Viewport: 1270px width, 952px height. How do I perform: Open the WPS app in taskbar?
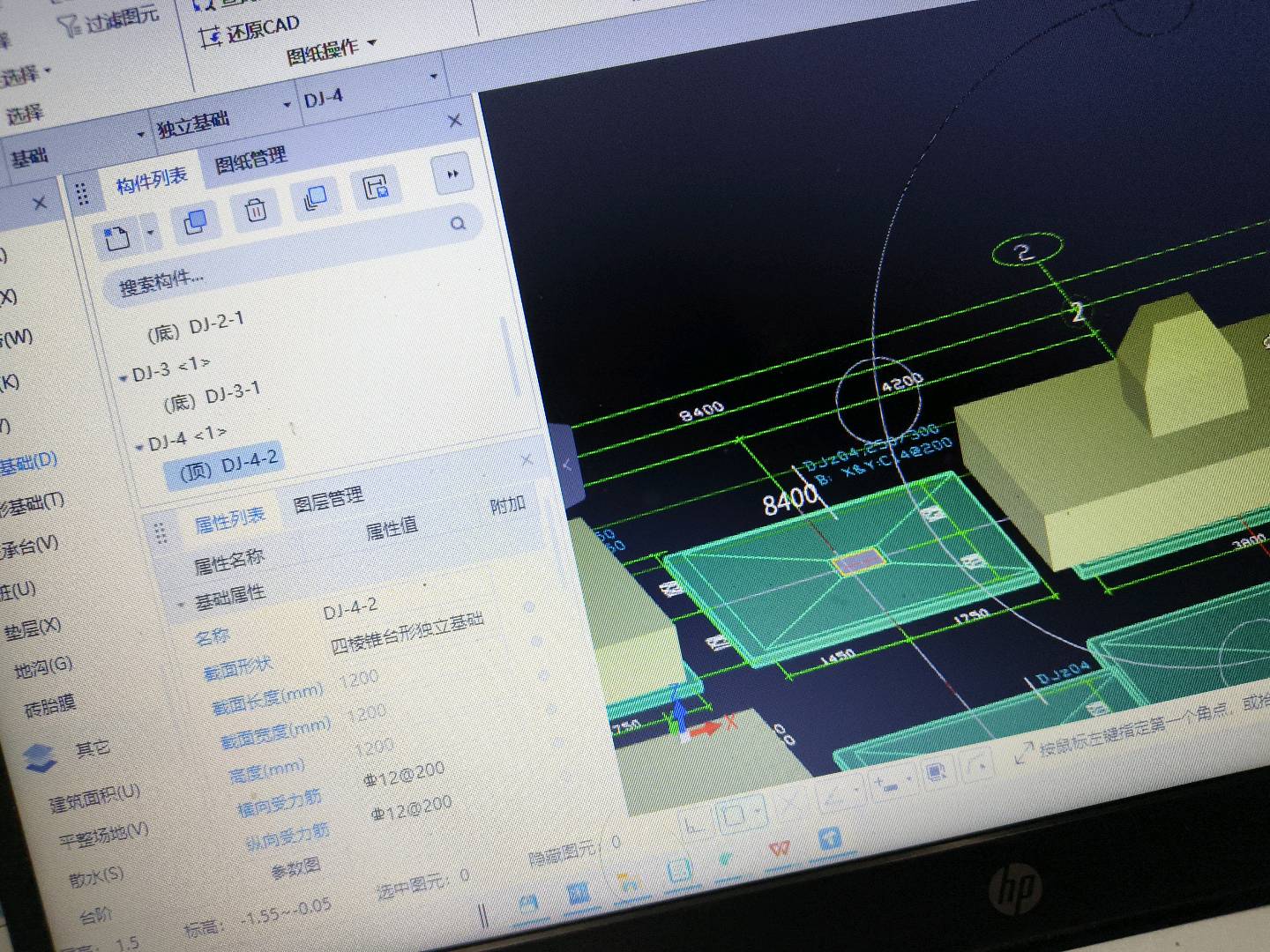[x=779, y=850]
